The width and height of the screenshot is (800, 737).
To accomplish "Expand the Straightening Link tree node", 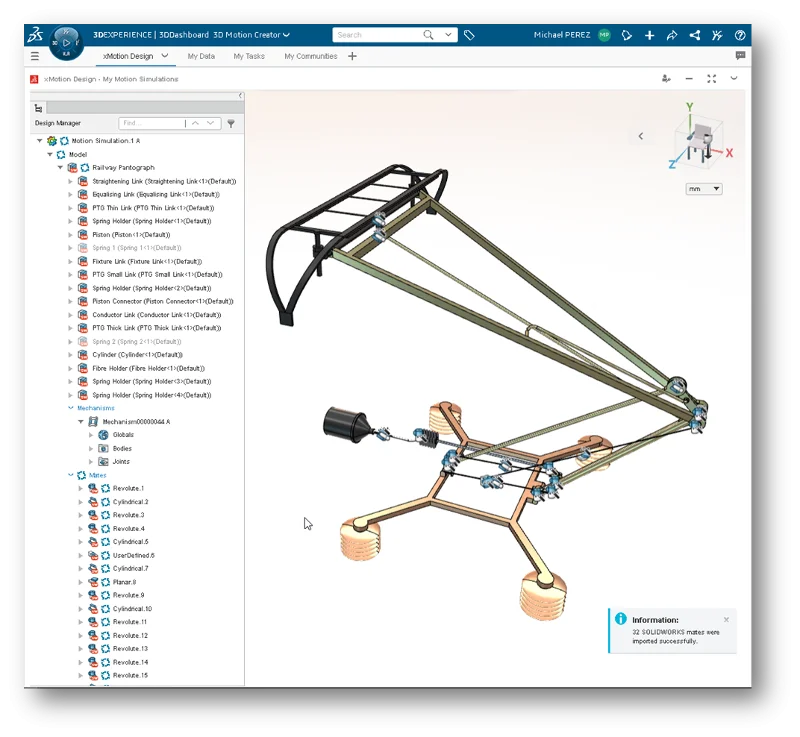I will (70, 181).
